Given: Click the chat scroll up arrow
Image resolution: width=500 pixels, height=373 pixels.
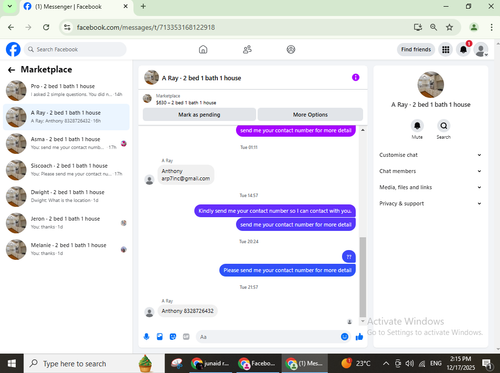Looking at the screenshot, I should pos(363,130).
